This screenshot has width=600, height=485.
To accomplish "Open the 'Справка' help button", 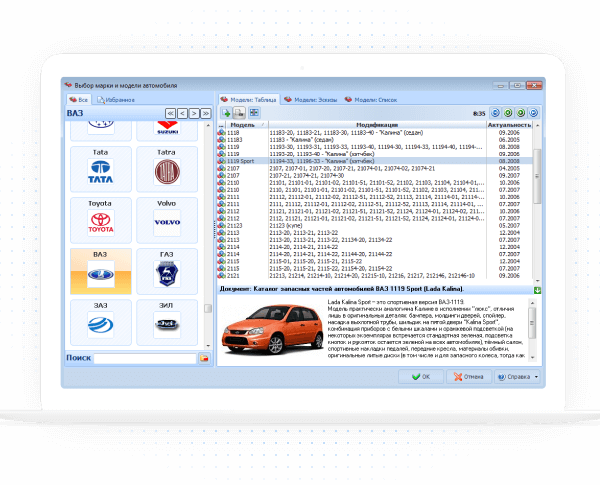I will click(514, 377).
